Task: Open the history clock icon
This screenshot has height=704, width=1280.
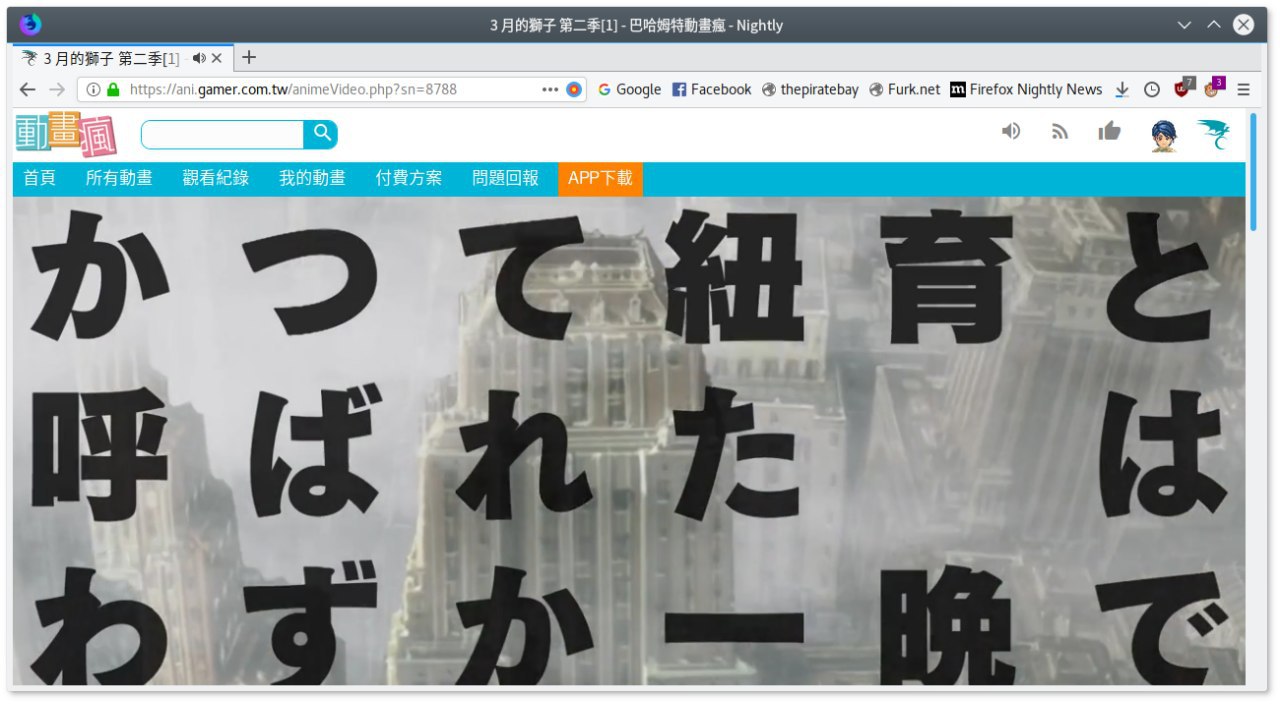Action: pyautogui.click(x=1152, y=89)
